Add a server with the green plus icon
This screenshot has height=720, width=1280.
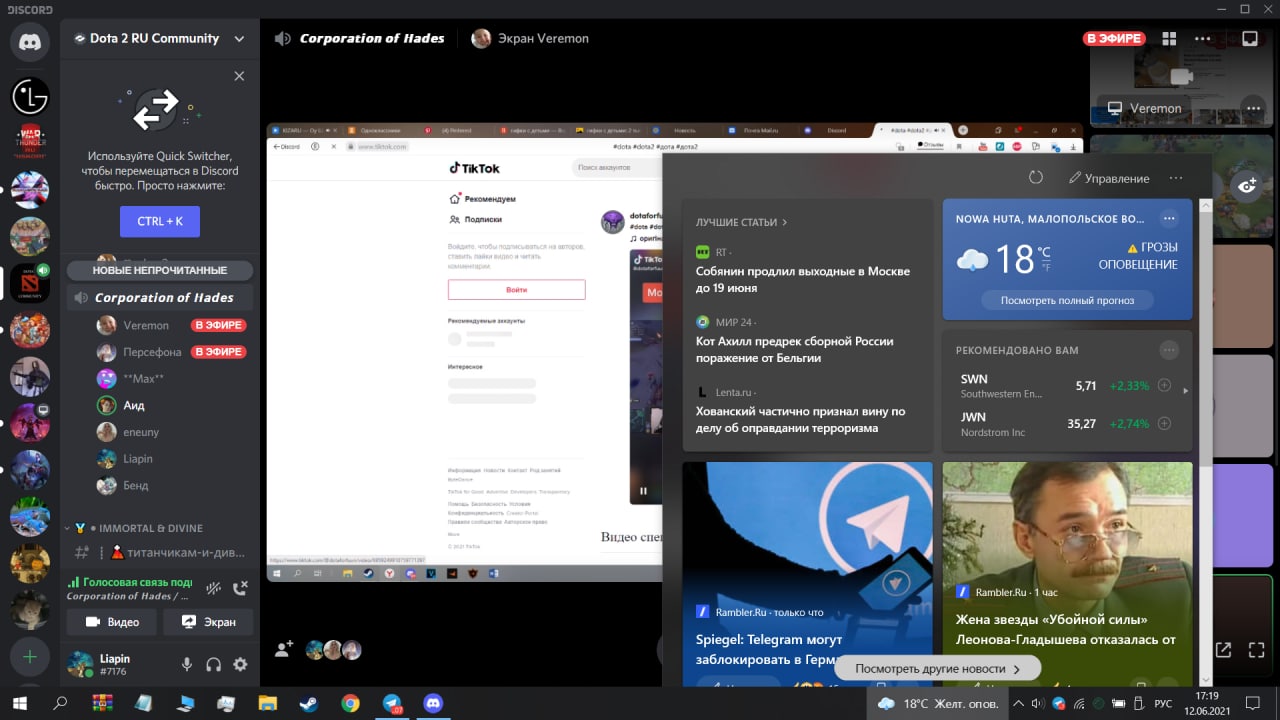[30, 657]
